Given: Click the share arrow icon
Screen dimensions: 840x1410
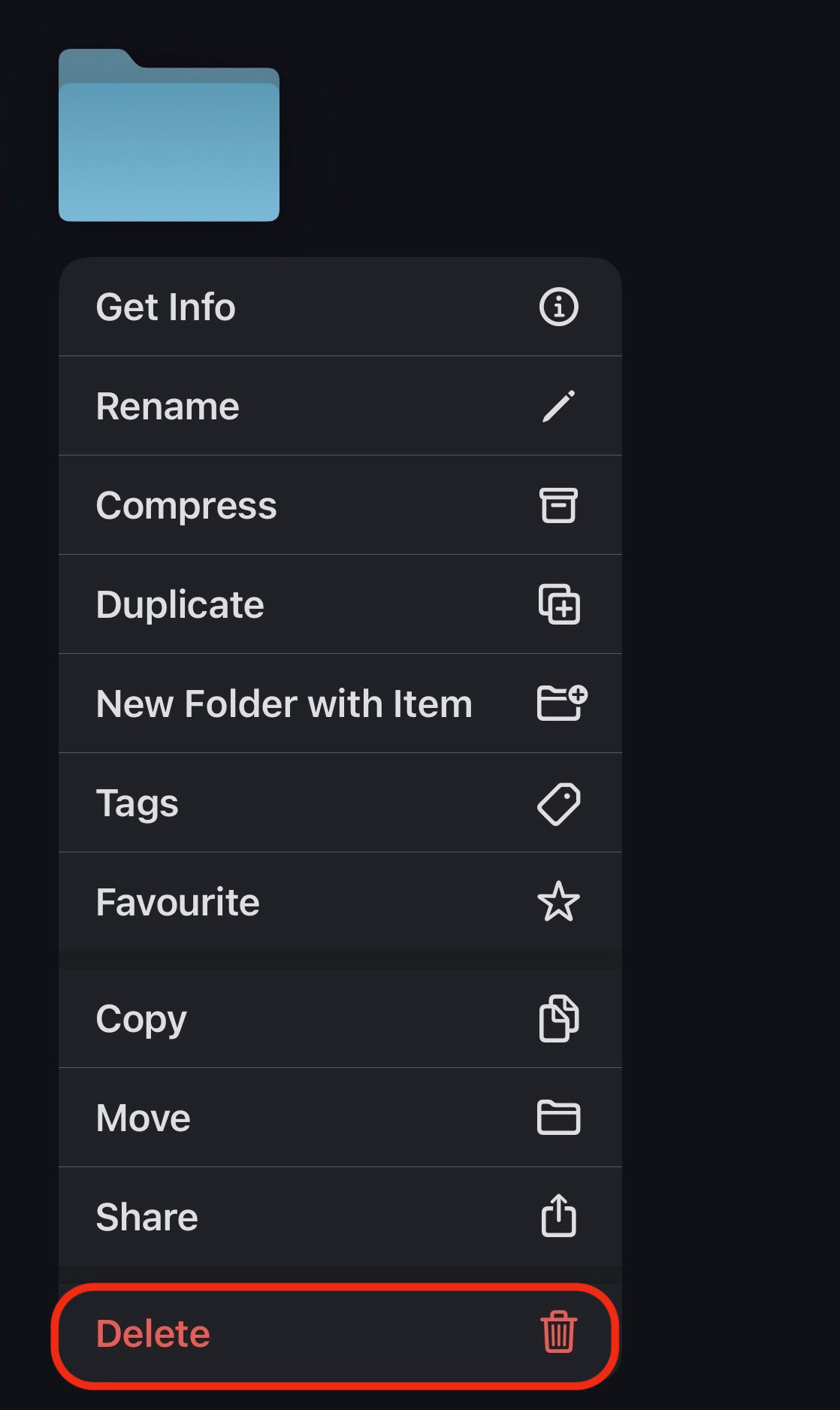Looking at the screenshot, I should (558, 1215).
